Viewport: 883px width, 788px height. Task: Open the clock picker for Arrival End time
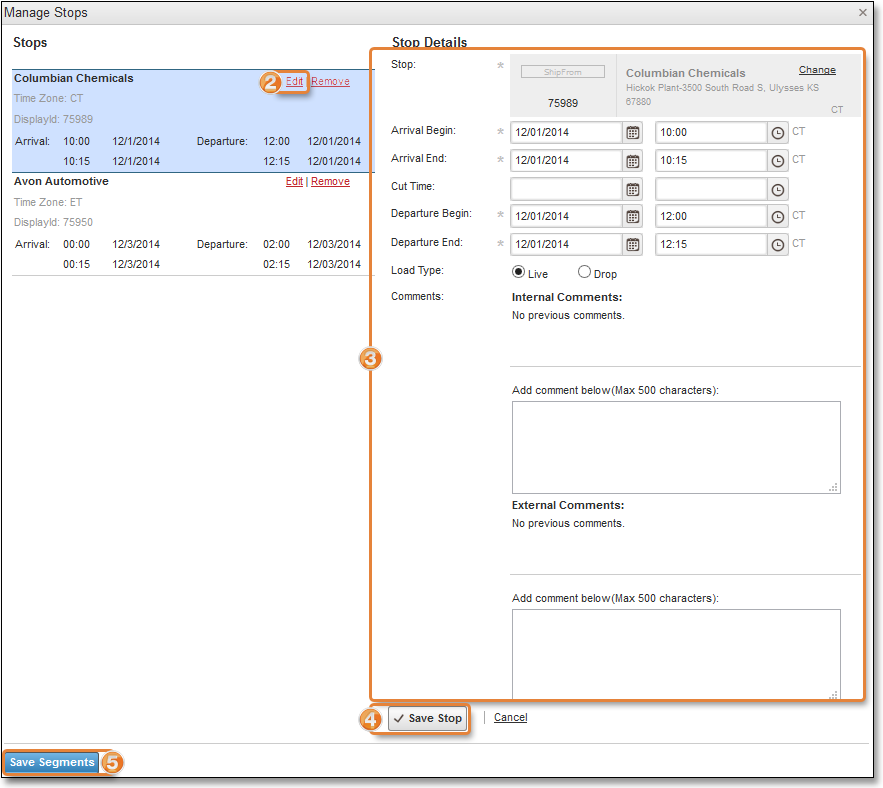coord(777,160)
